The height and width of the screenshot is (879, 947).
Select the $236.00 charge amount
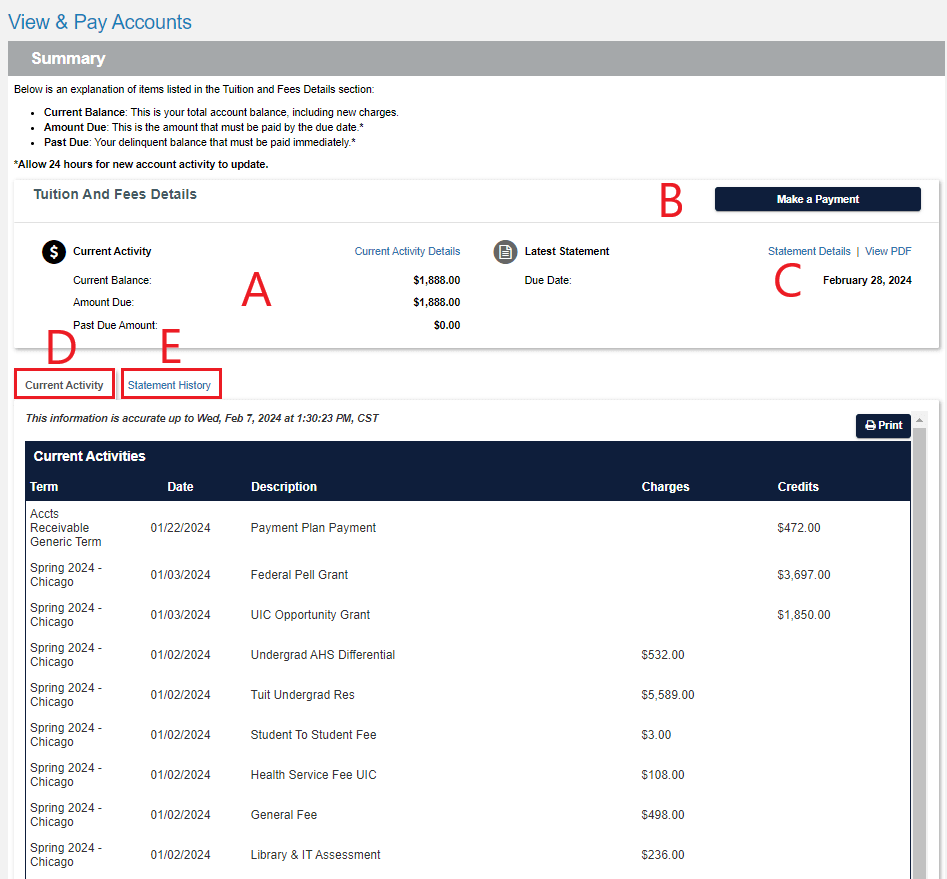point(663,855)
